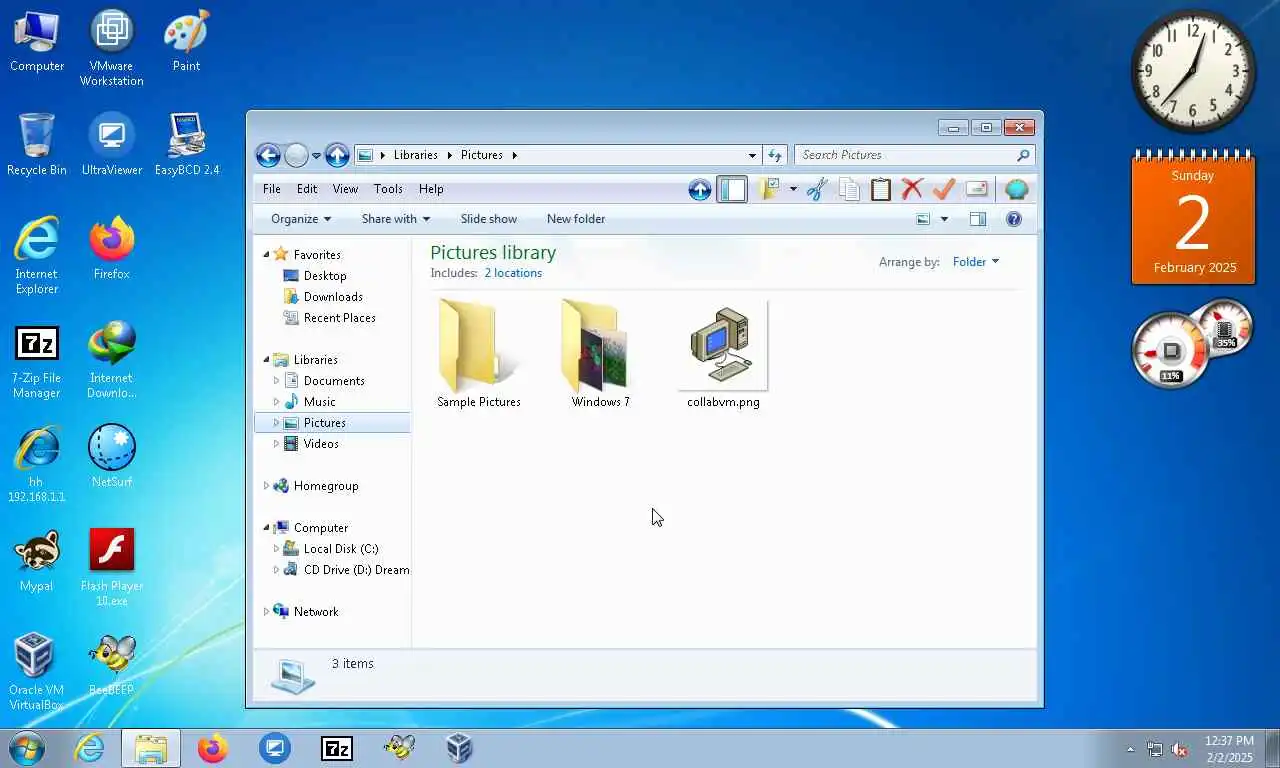Open the view options dropdown arrow
1280x768 pixels.
(944, 219)
